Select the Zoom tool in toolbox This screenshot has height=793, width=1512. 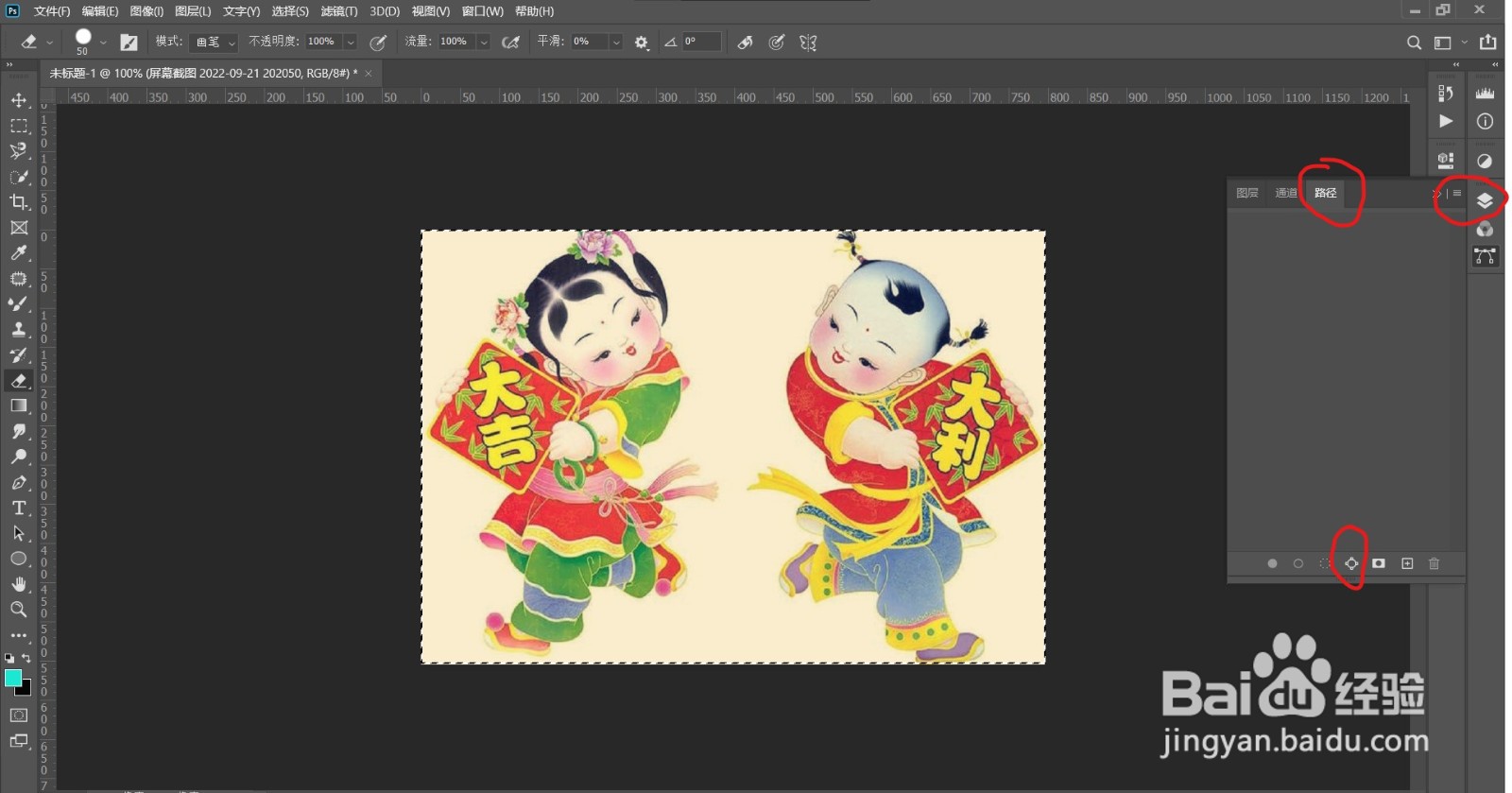(19, 611)
